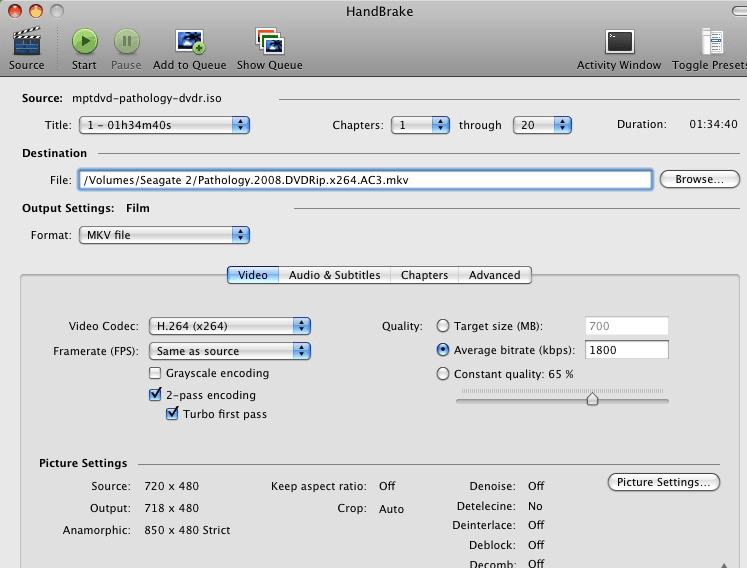Click the Source size 720 x 480
Viewport: 747px width, 568px height.
[x=172, y=486]
